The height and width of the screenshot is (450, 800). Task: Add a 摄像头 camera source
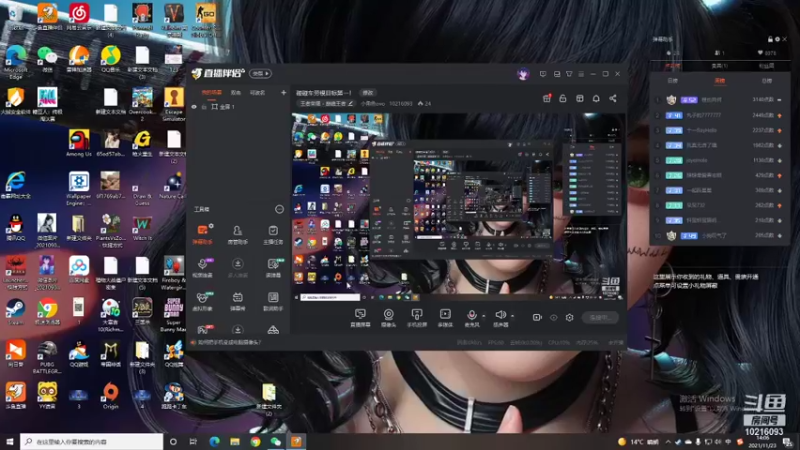388,318
